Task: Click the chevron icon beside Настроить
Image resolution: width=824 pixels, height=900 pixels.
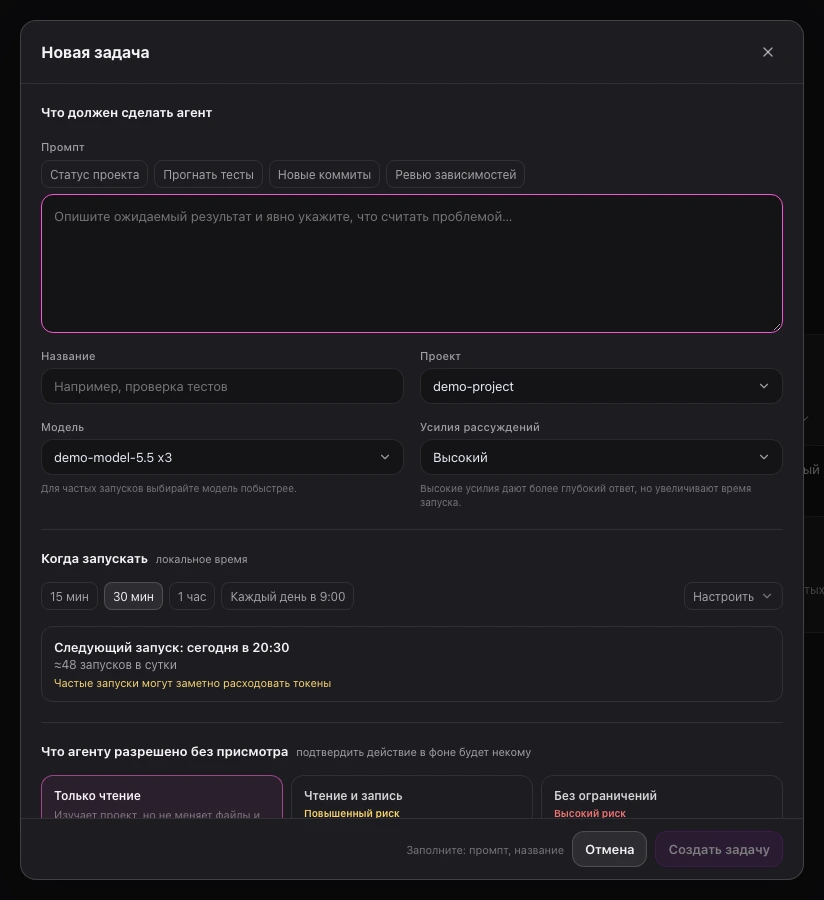Action: 767,596
